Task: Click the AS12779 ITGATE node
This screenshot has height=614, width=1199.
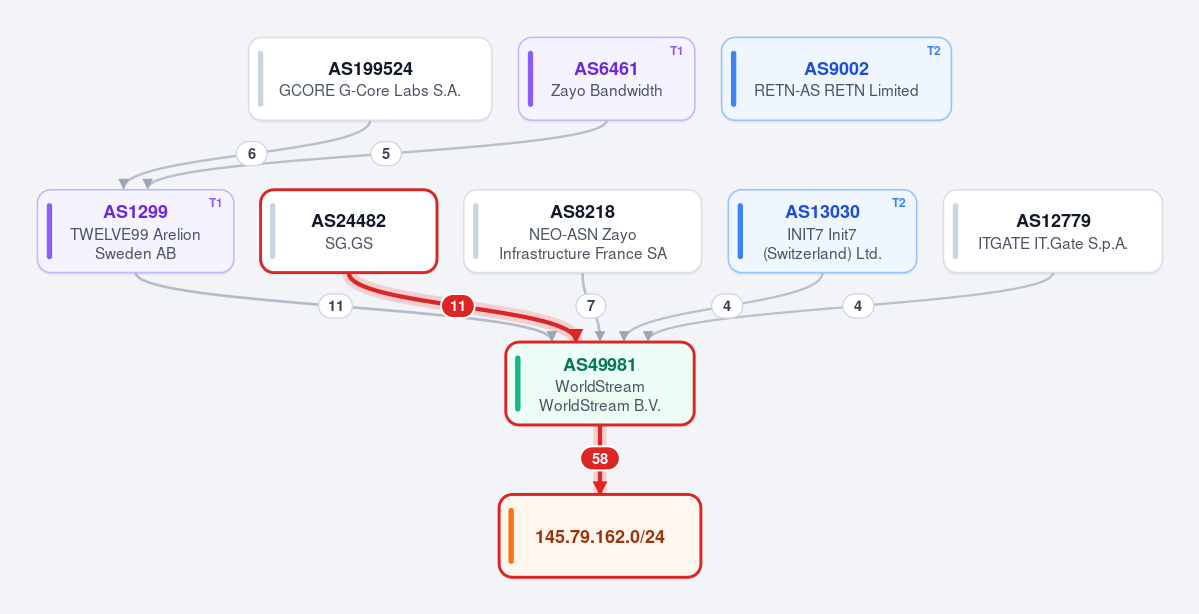Action: click(x=1053, y=231)
